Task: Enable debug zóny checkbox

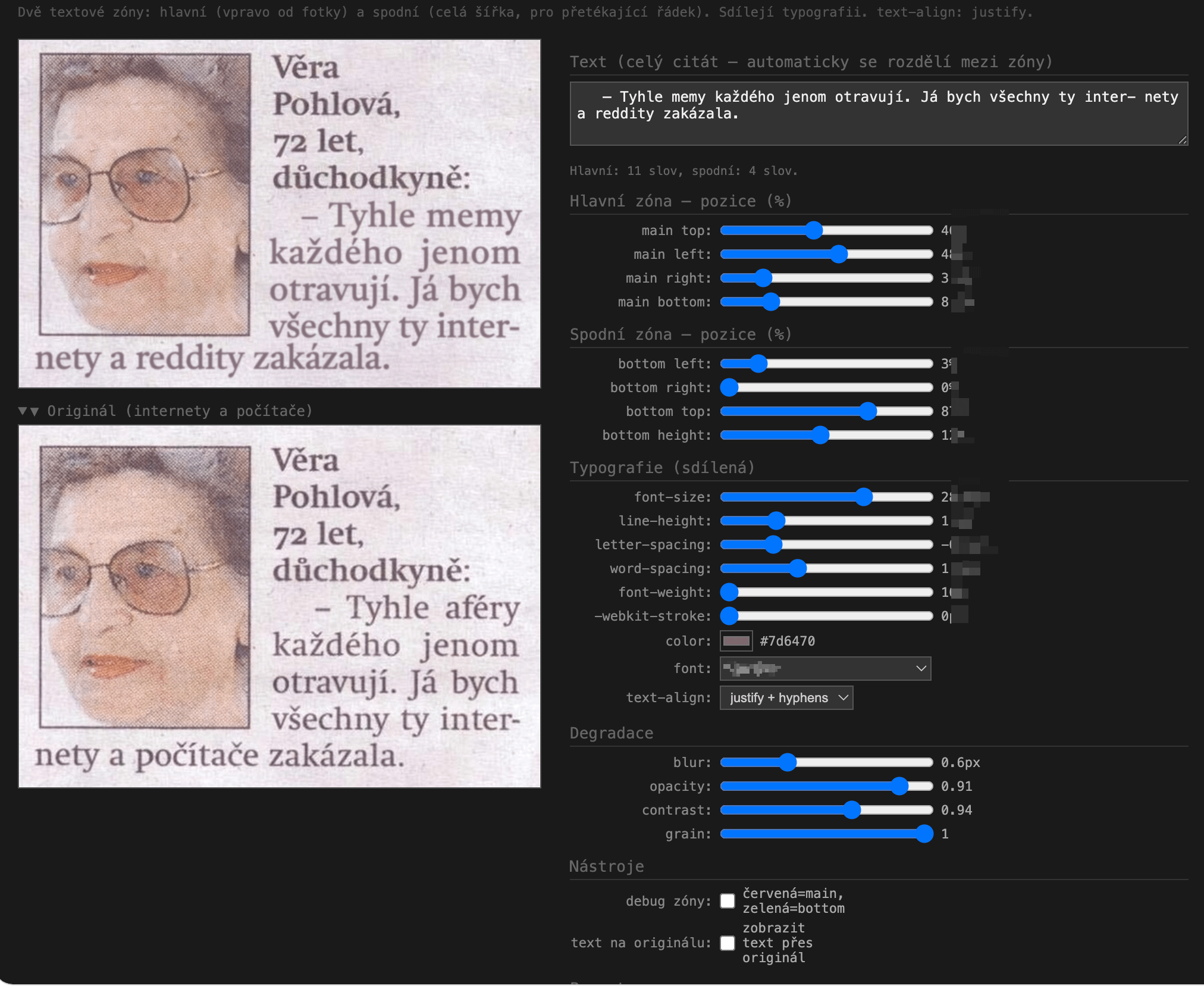Action: pos(727,901)
